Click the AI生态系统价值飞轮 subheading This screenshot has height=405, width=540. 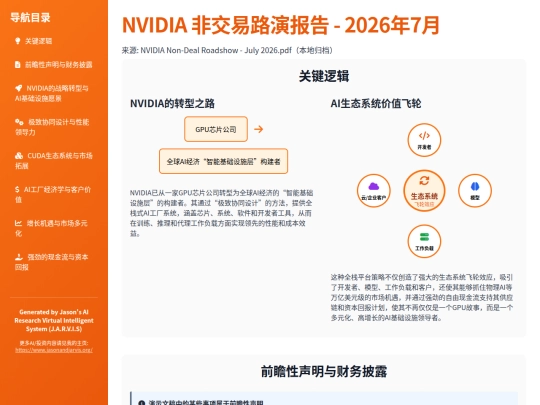coord(376,103)
